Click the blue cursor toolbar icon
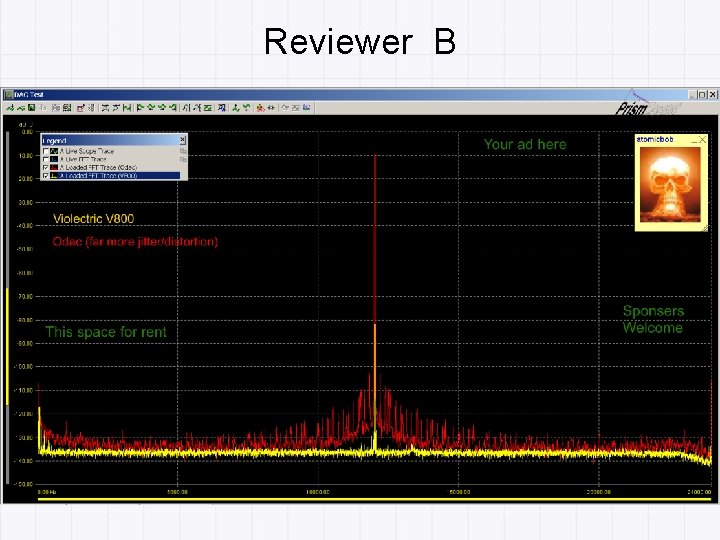Viewport: 720px width, 540px height. pos(222,108)
